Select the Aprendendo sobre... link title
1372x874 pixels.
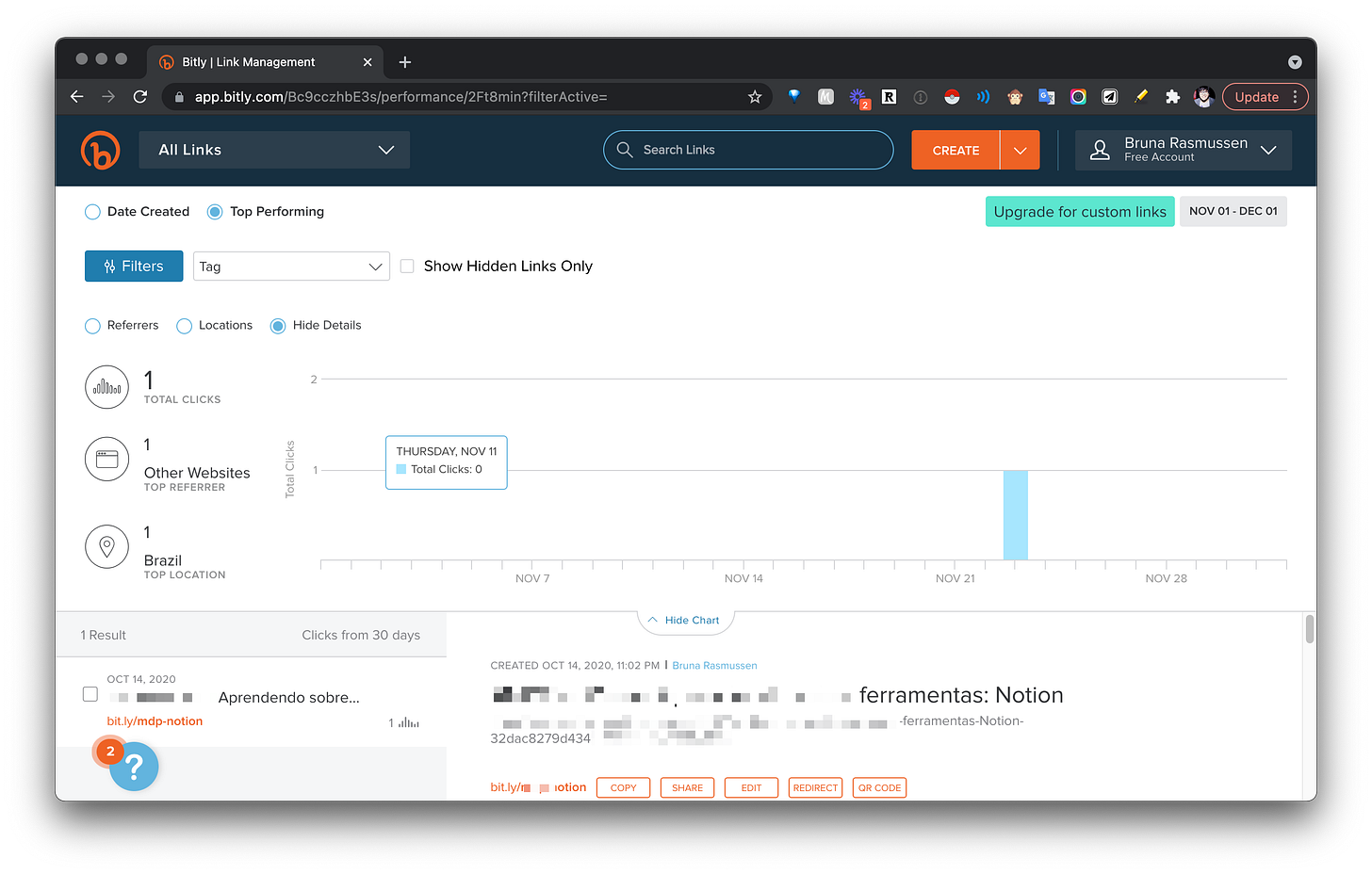click(x=289, y=698)
